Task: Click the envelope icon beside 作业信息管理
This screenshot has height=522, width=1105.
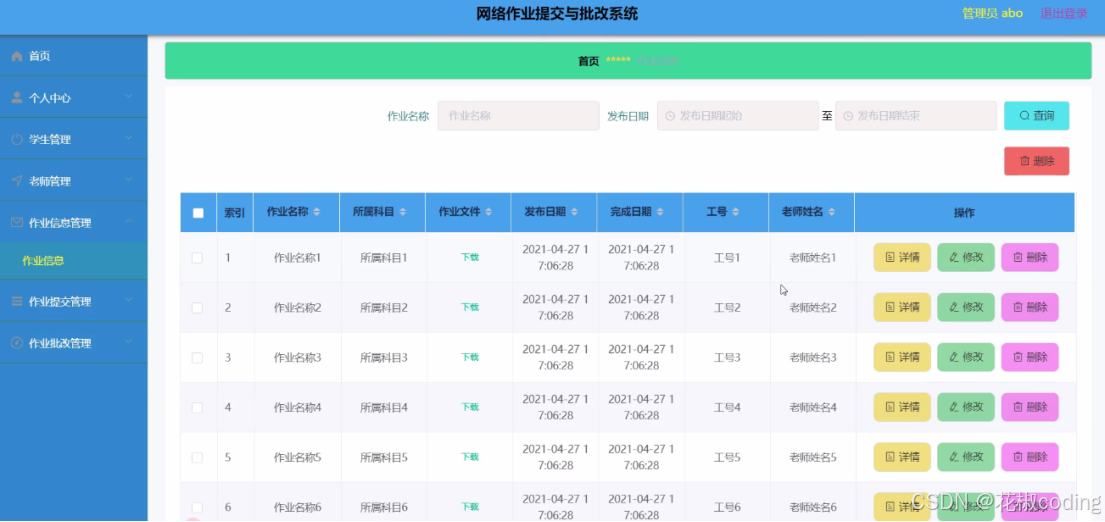Action: [x=17, y=223]
